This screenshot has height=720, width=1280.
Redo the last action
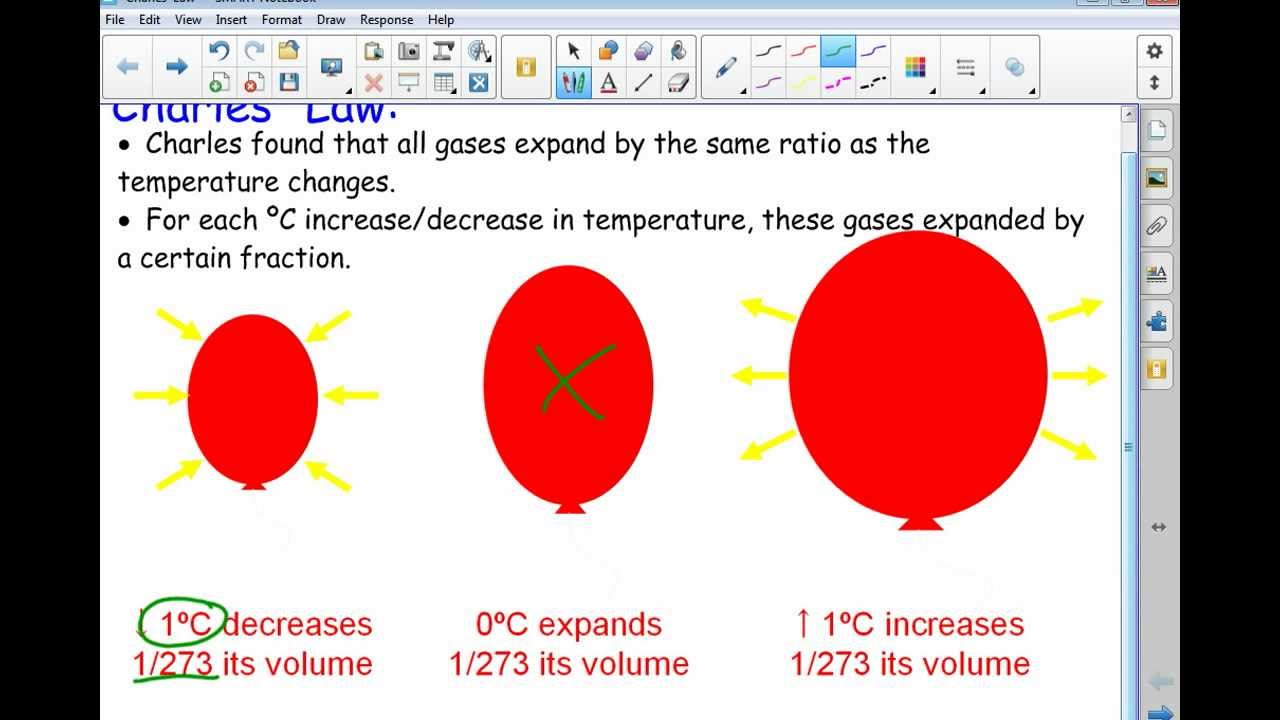[x=254, y=51]
